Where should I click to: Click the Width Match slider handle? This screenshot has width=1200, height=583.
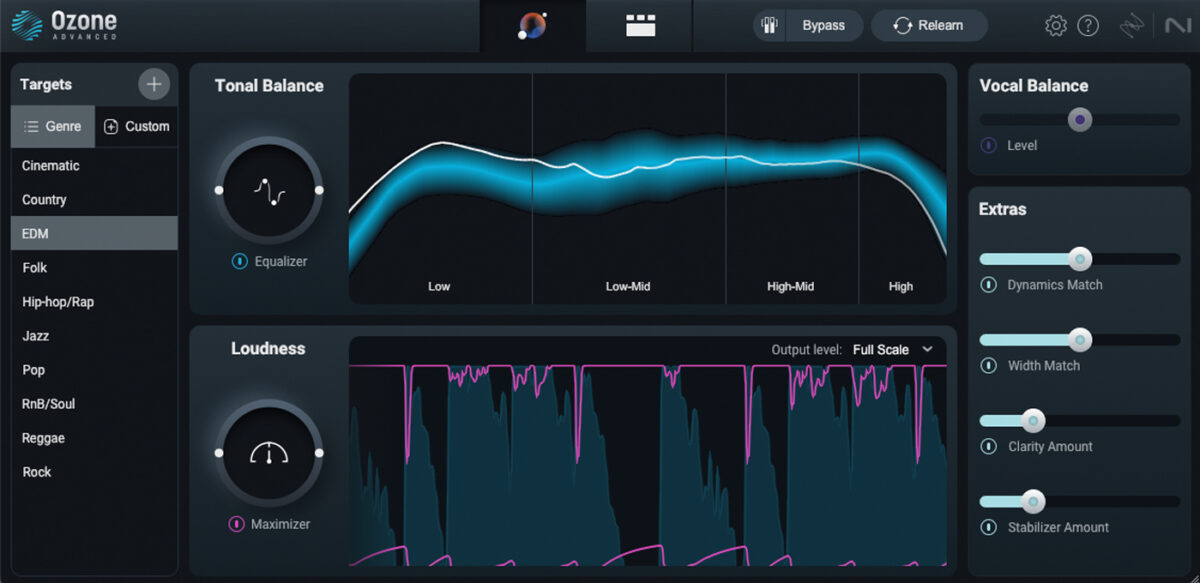1079,340
